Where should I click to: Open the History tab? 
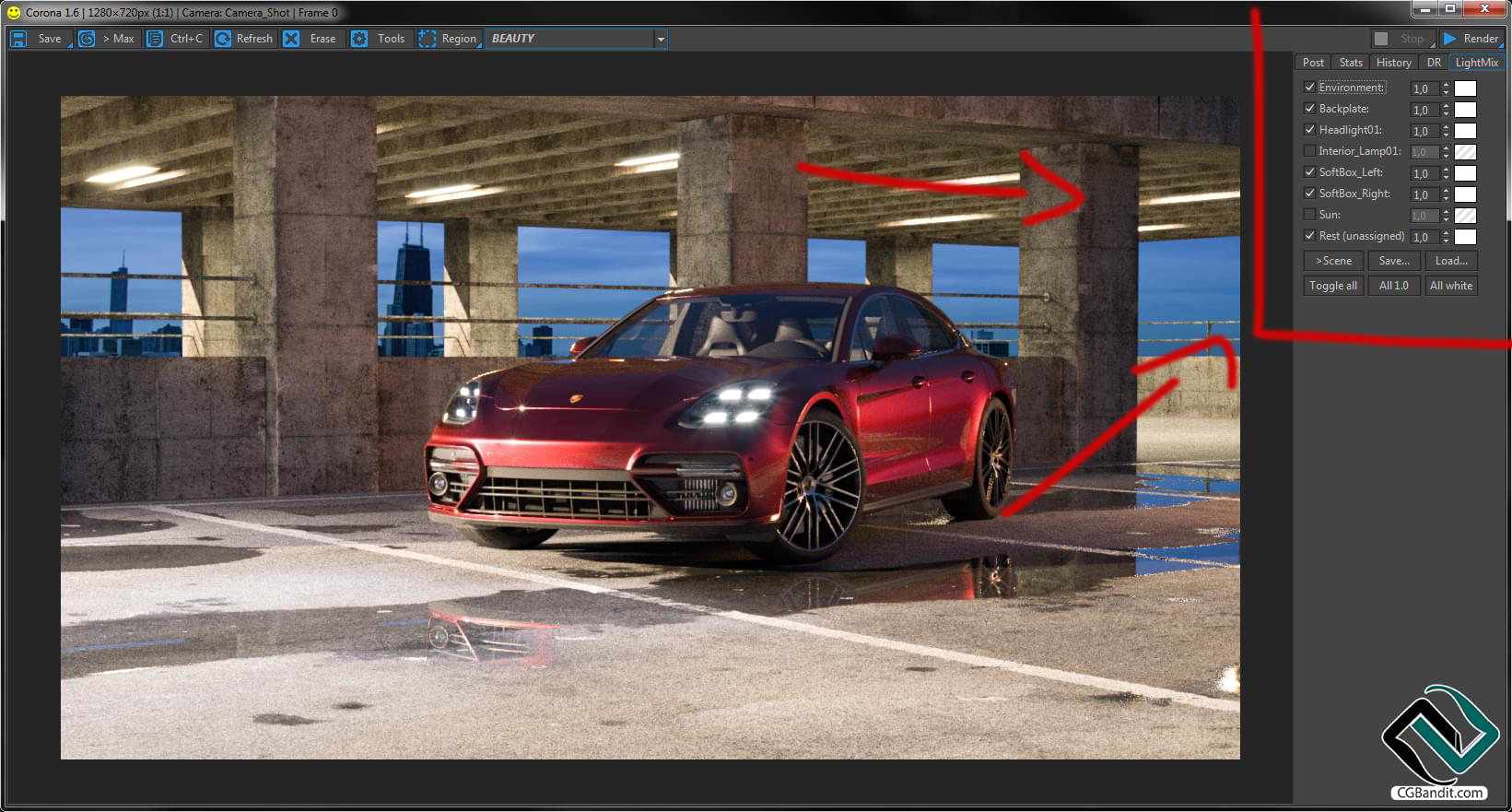pyautogui.click(x=1393, y=63)
